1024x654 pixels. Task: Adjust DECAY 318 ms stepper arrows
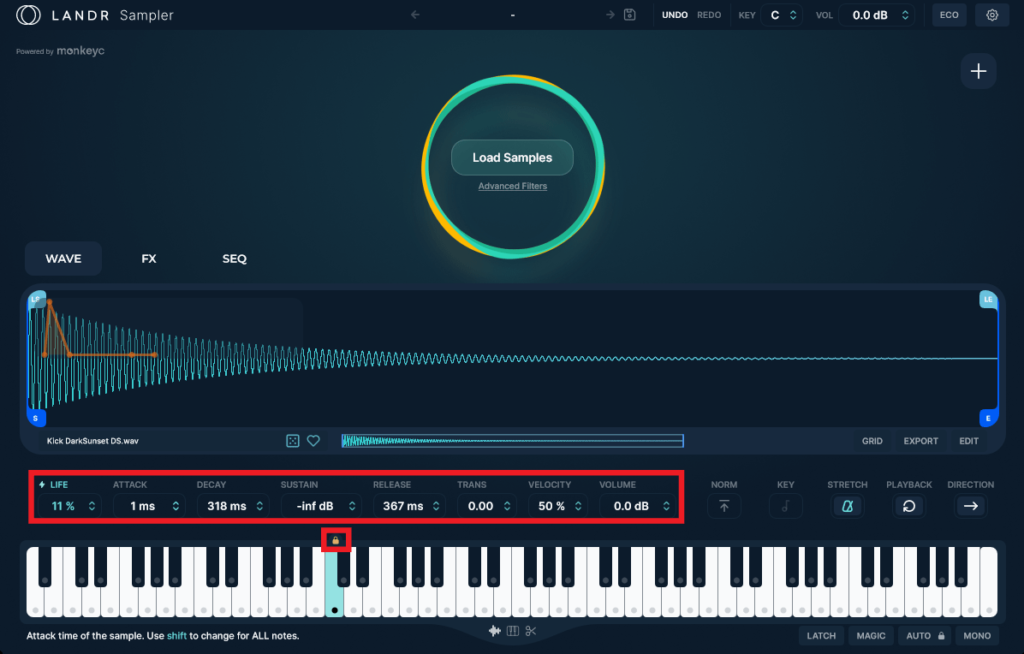point(259,506)
